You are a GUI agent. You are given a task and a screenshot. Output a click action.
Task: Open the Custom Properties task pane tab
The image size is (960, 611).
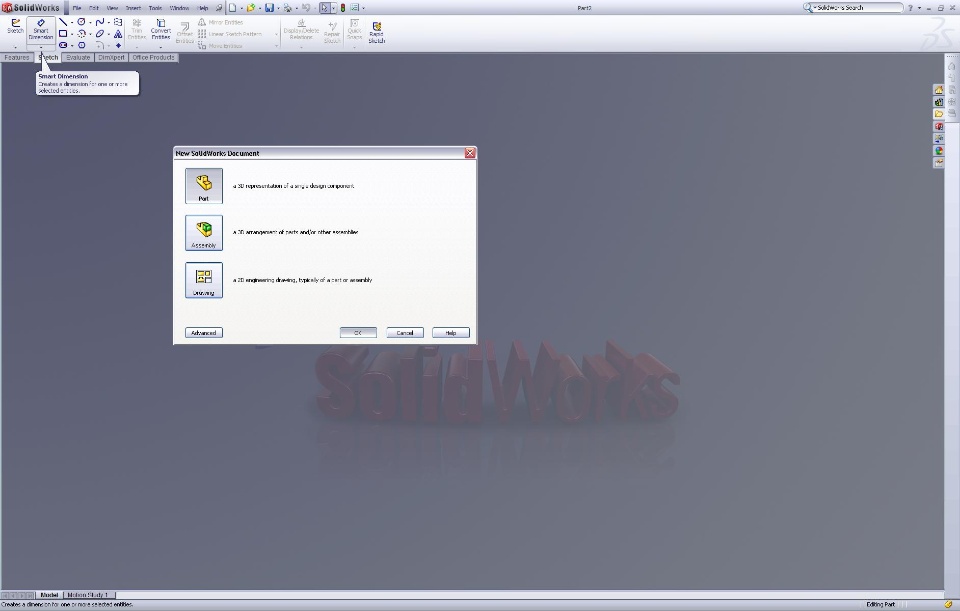tap(939, 163)
